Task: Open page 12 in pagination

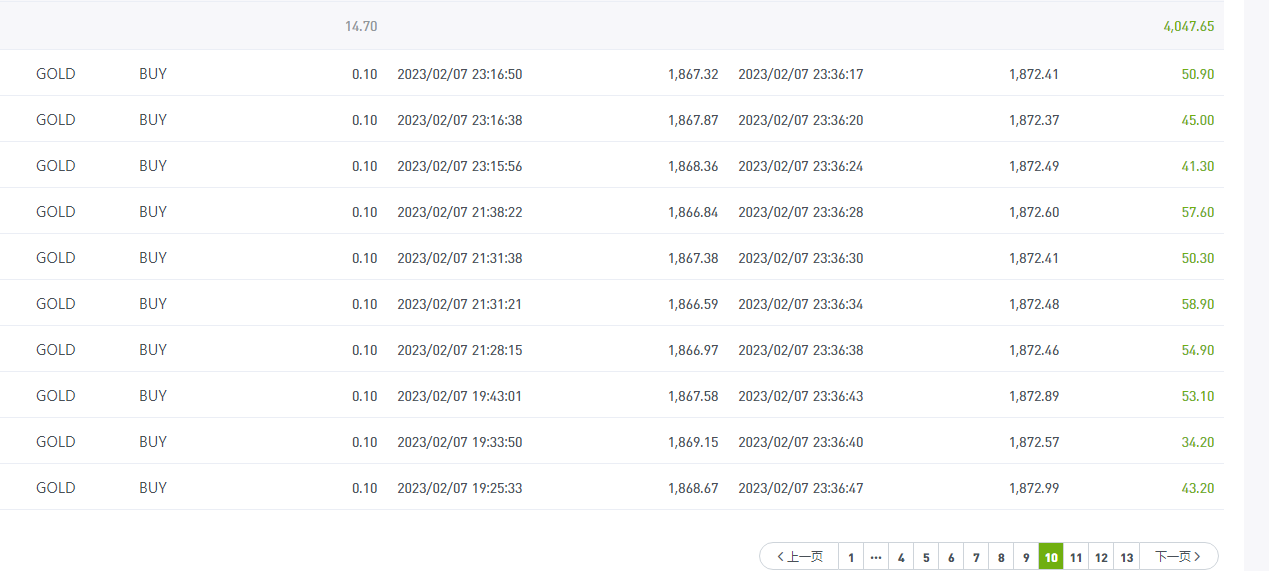Action: click(1101, 557)
